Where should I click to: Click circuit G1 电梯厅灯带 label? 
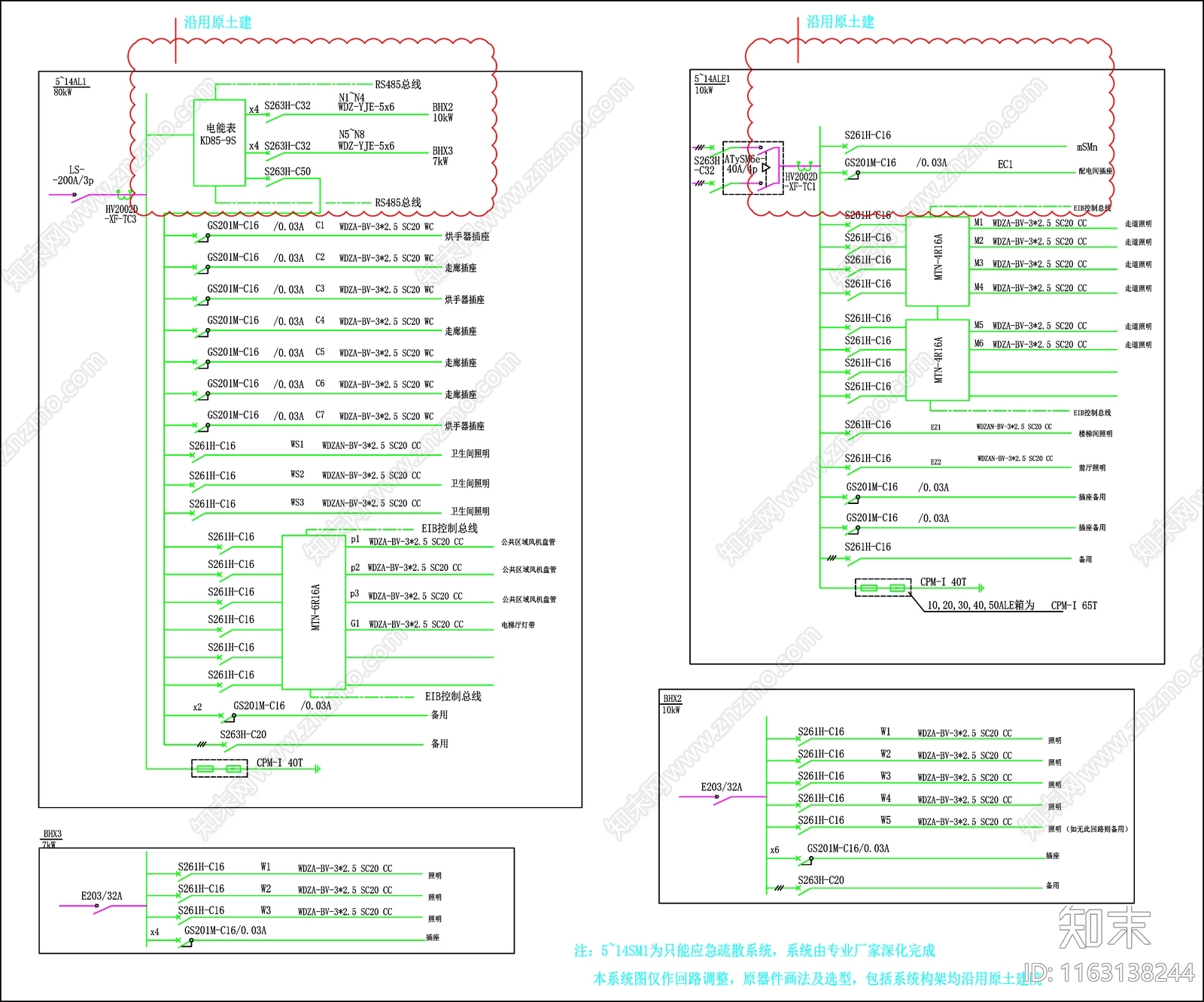[x=518, y=625]
